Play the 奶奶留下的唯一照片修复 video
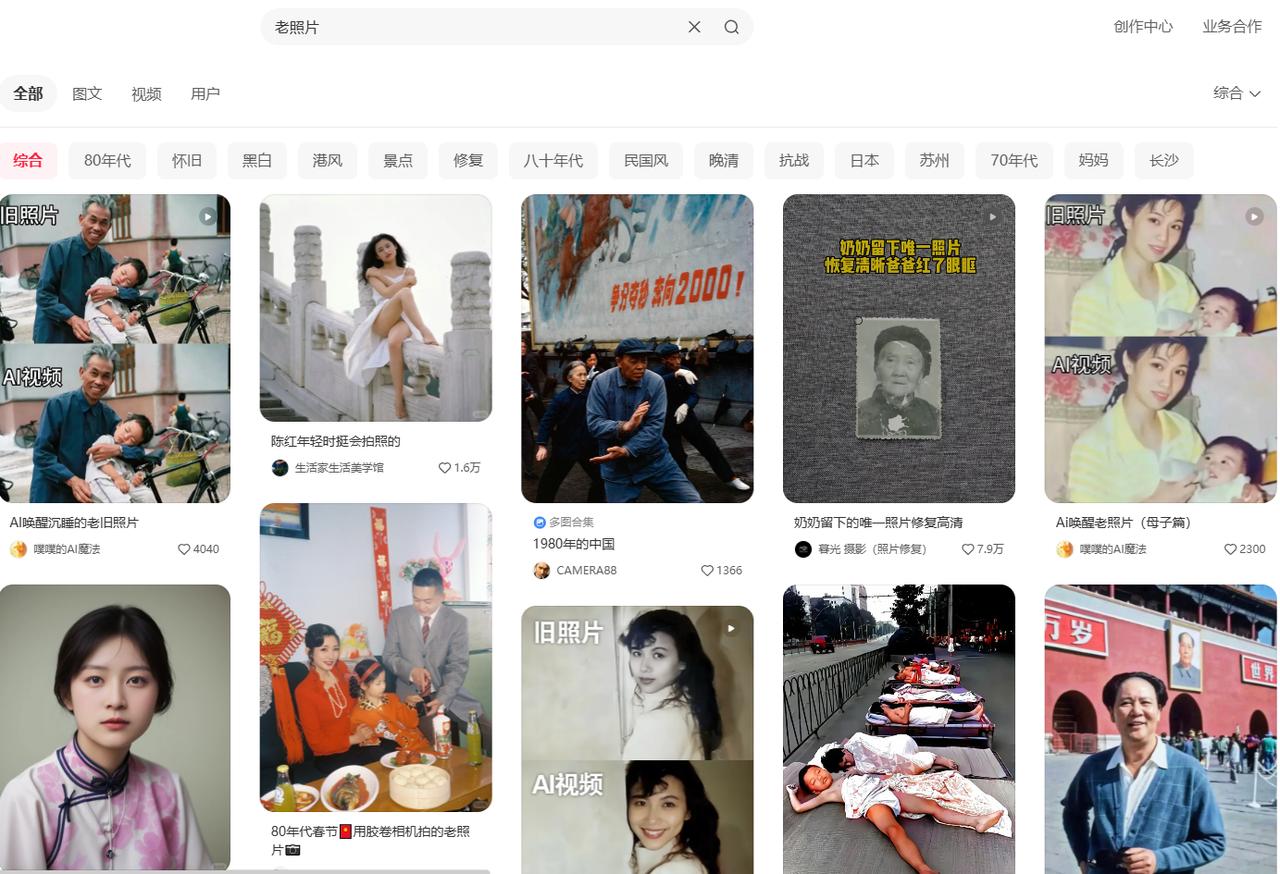Screen dimensions: 1280x874 click(x=992, y=215)
